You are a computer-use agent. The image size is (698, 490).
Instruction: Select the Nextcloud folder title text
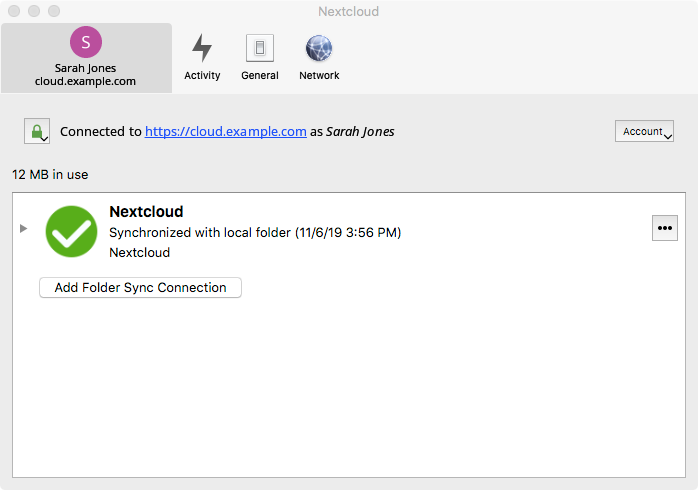click(146, 212)
